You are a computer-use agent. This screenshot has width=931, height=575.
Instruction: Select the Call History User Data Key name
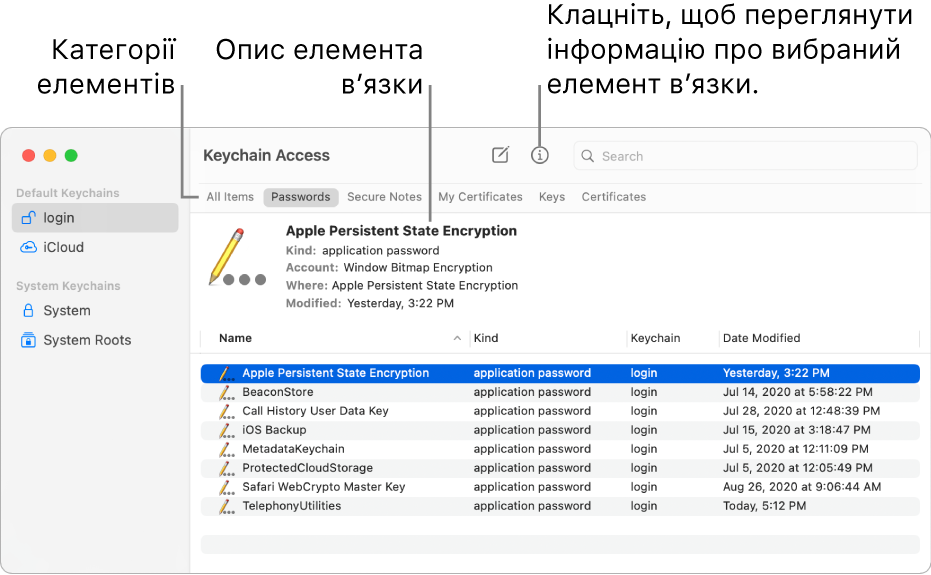pos(315,411)
